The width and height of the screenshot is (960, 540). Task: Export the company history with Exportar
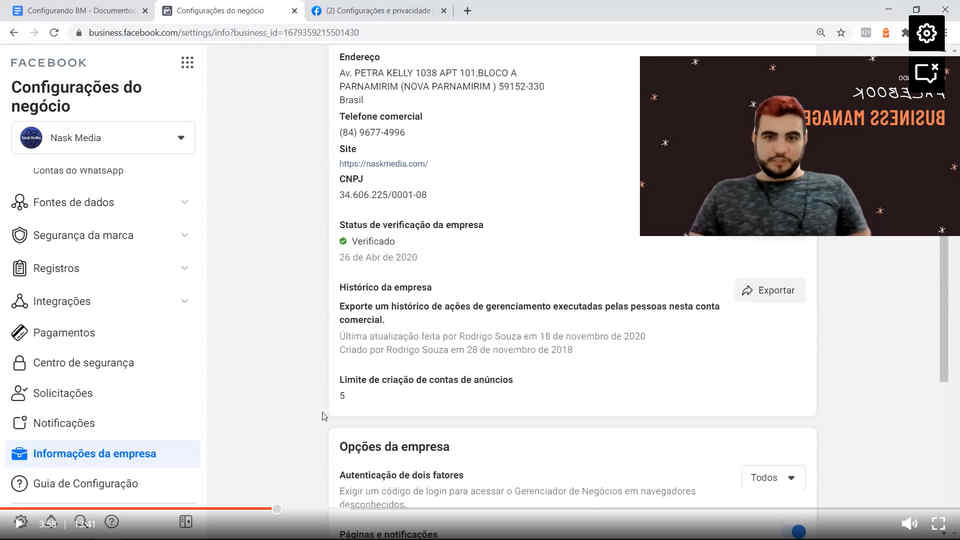[770, 290]
